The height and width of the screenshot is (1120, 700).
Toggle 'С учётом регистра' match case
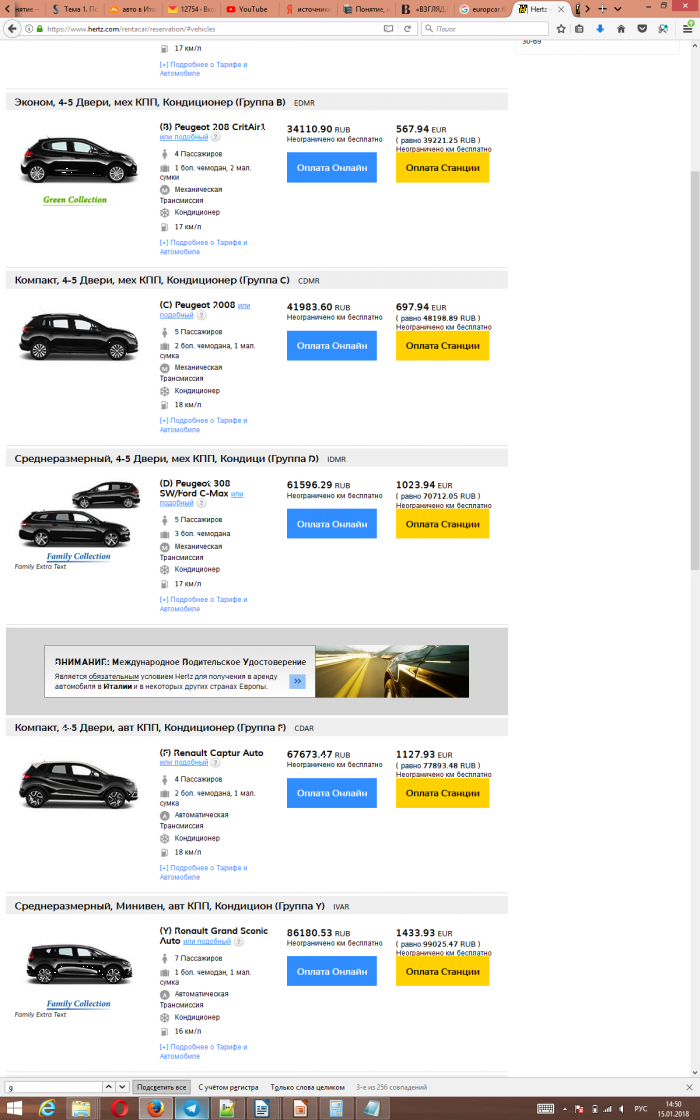pyautogui.click(x=228, y=1087)
